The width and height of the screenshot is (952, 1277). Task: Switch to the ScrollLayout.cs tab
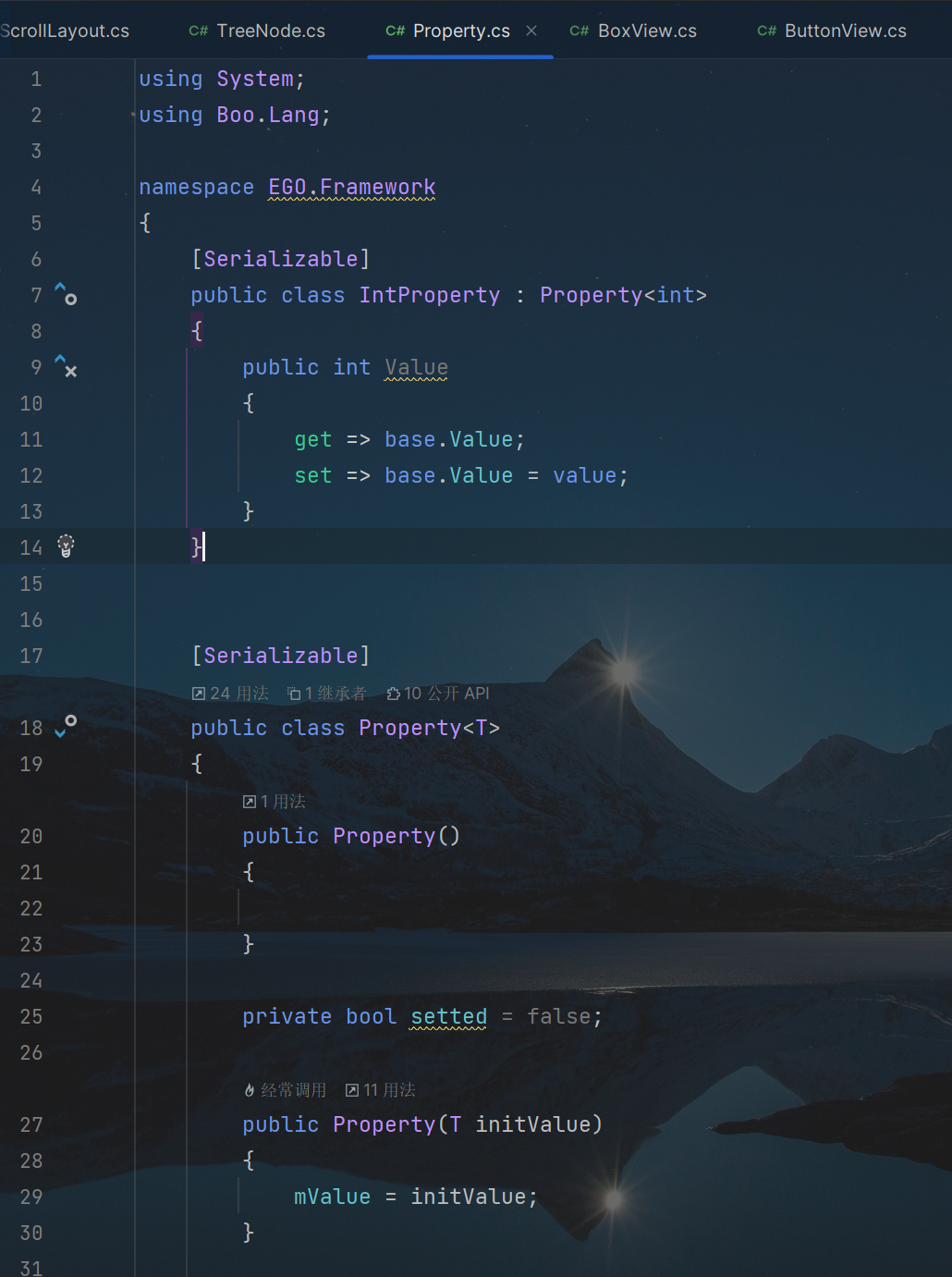click(x=65, y=31)
